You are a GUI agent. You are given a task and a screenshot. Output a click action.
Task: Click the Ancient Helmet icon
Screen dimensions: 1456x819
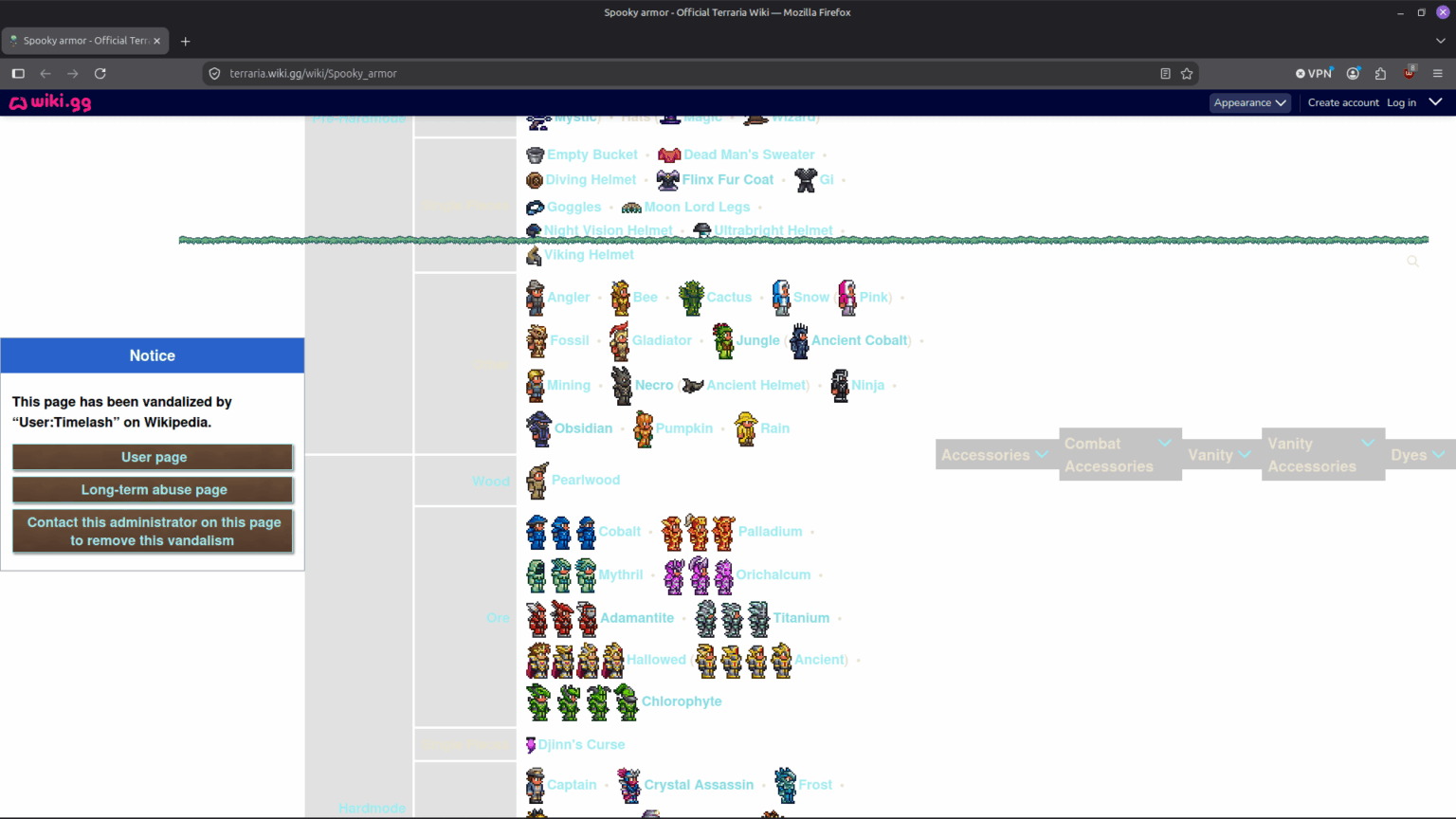pos(693,386)
